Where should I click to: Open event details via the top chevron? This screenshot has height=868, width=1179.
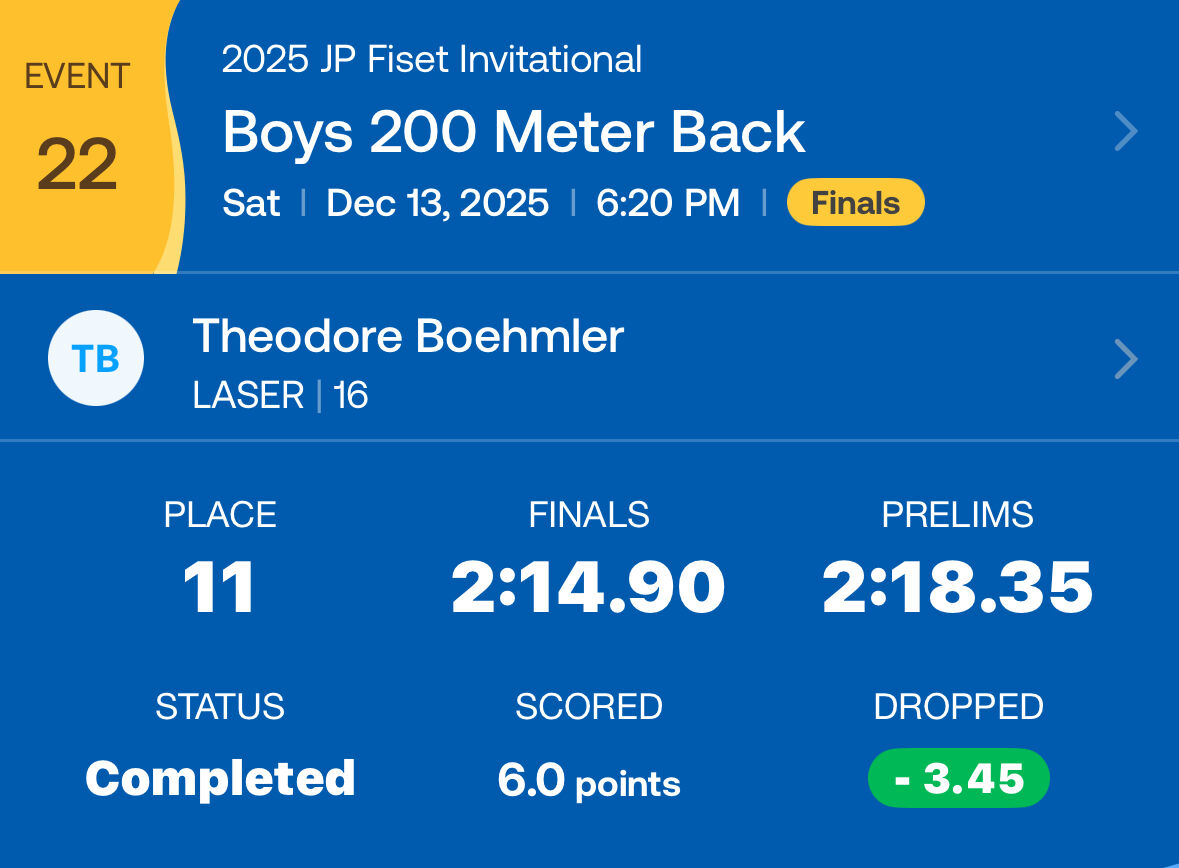(x=1126, y=131)
